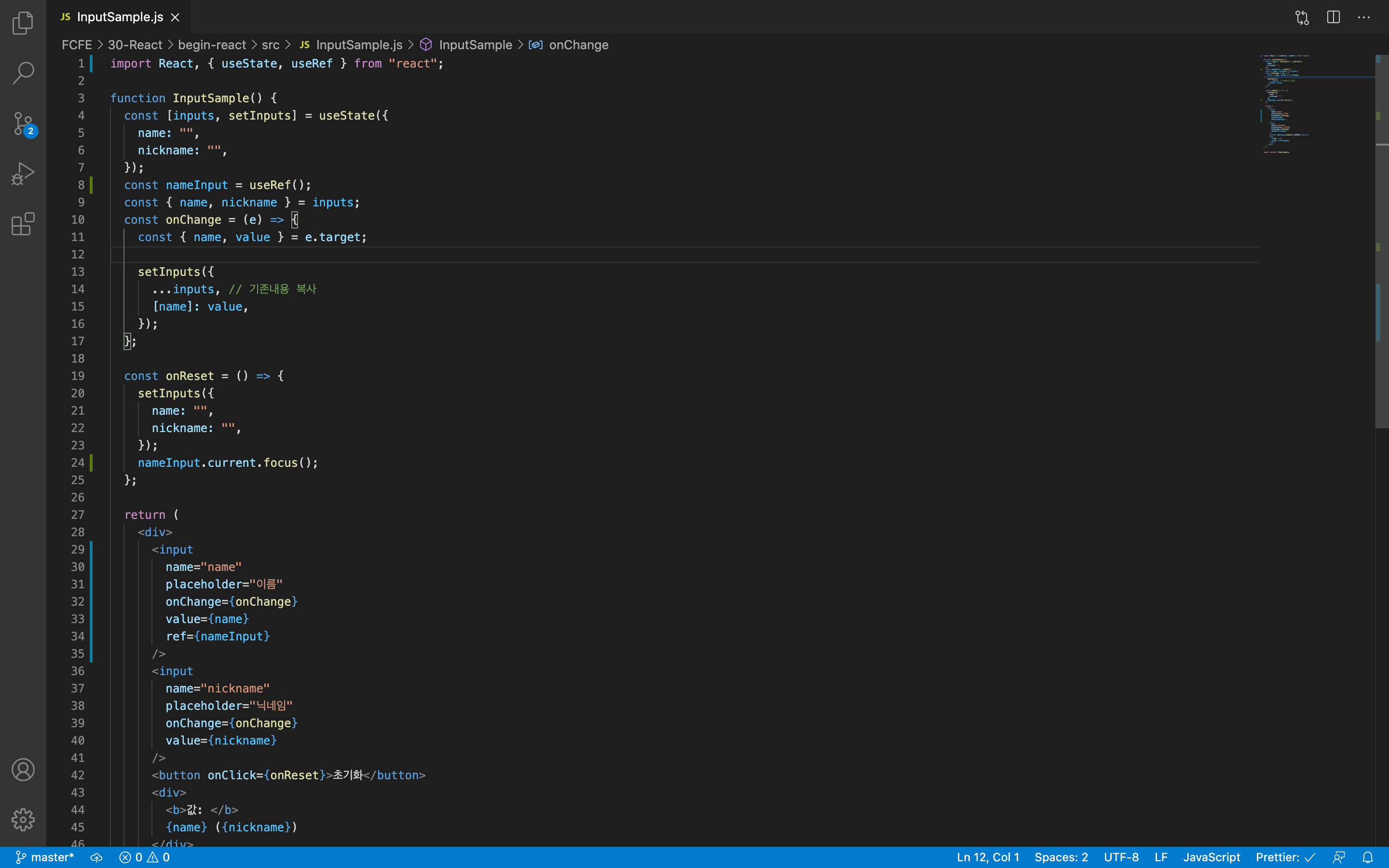1389x868 pixels.
Task: Change encoding via UTF-8
Action: pyautogui.click(x=1121, y=857)
